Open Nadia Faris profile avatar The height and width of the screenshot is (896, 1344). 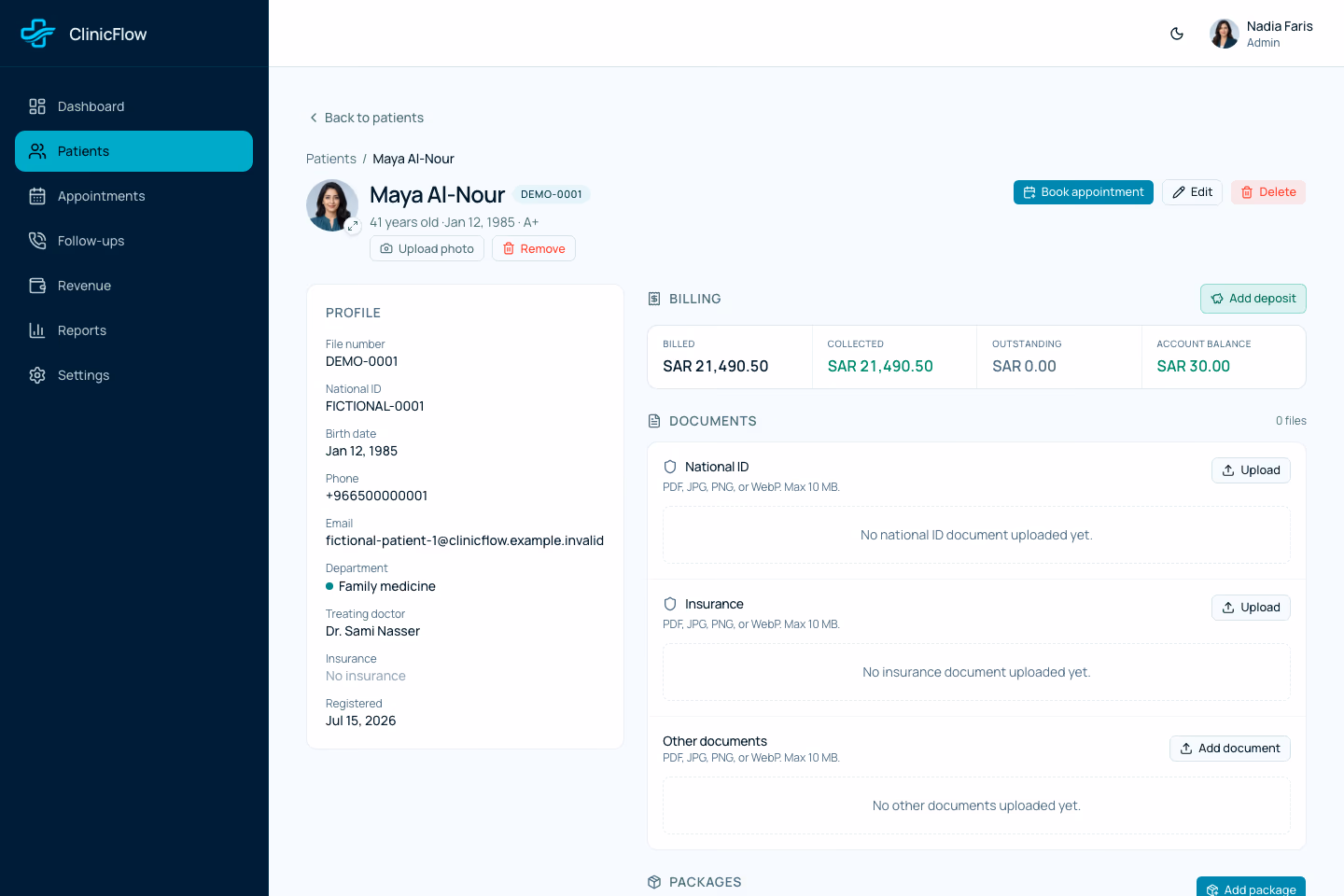tap(1225, 34)
